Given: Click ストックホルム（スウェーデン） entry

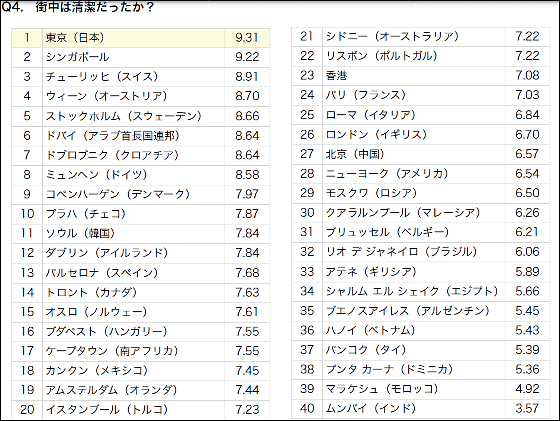Looking at the screenshot, I should pos(124,116).
